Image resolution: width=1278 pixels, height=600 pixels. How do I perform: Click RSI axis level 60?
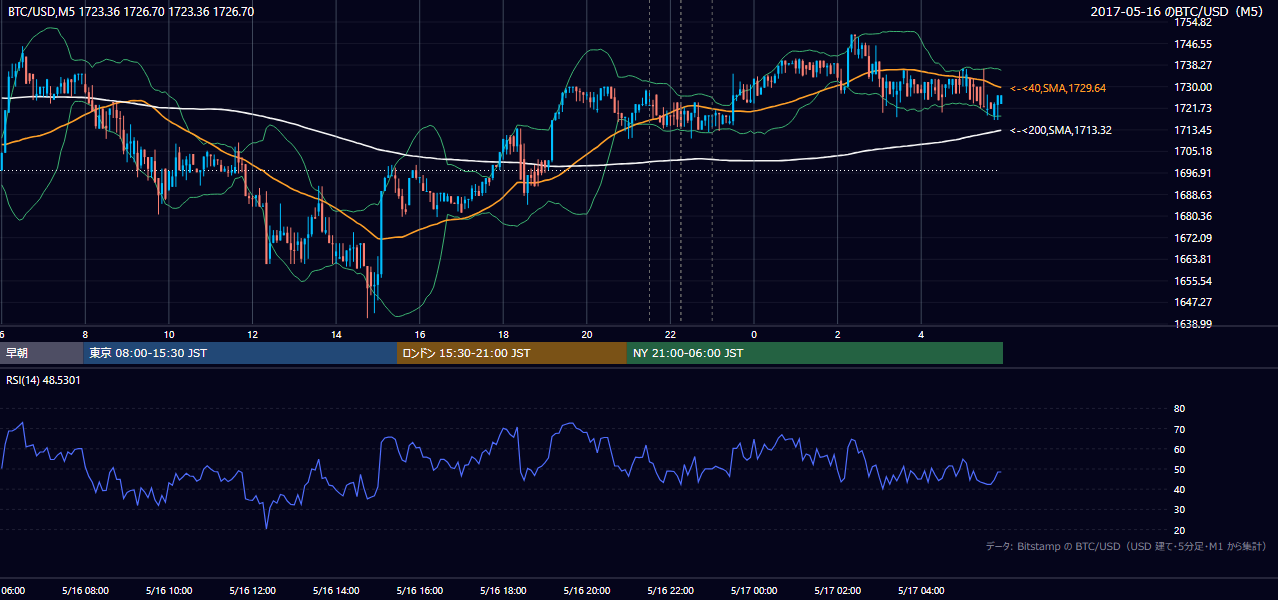[x=1179, y=449]
